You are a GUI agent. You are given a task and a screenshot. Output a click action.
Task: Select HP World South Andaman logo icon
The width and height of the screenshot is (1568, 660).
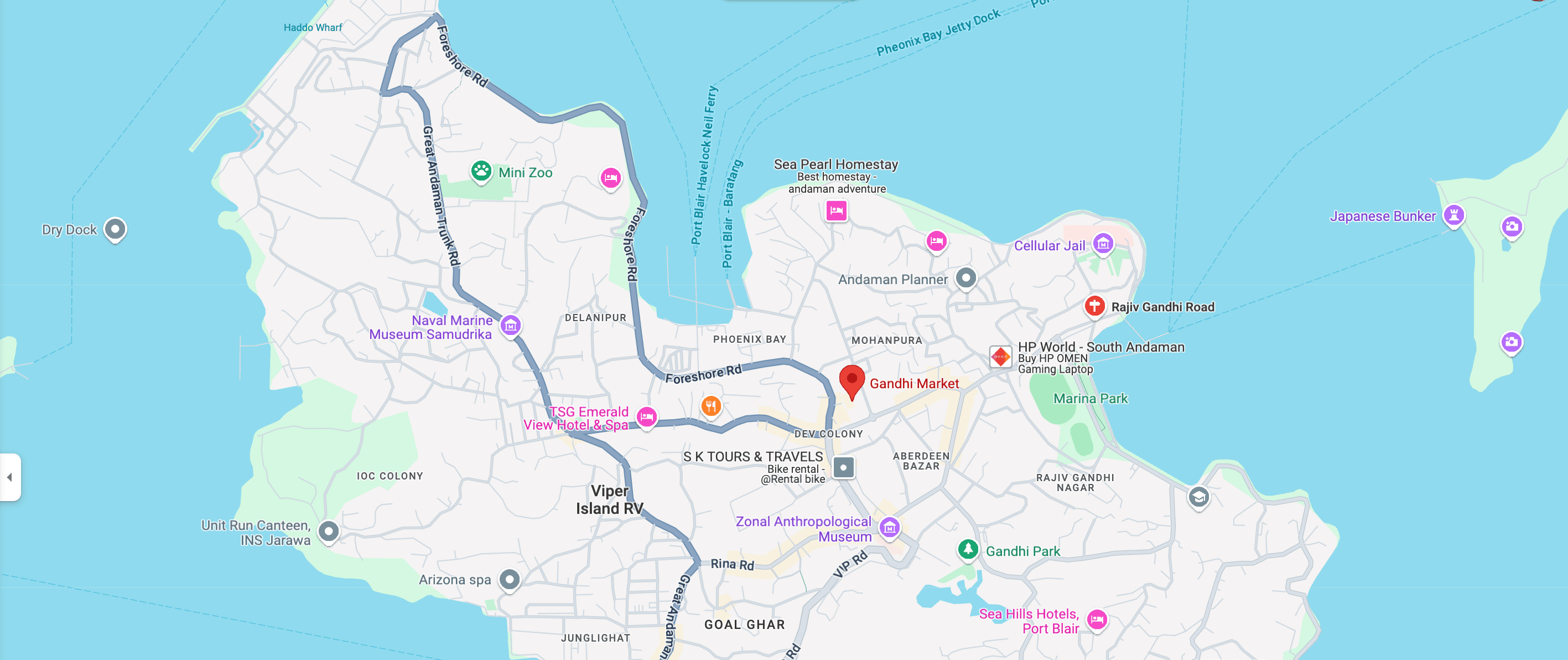(x=1001, y=357)
